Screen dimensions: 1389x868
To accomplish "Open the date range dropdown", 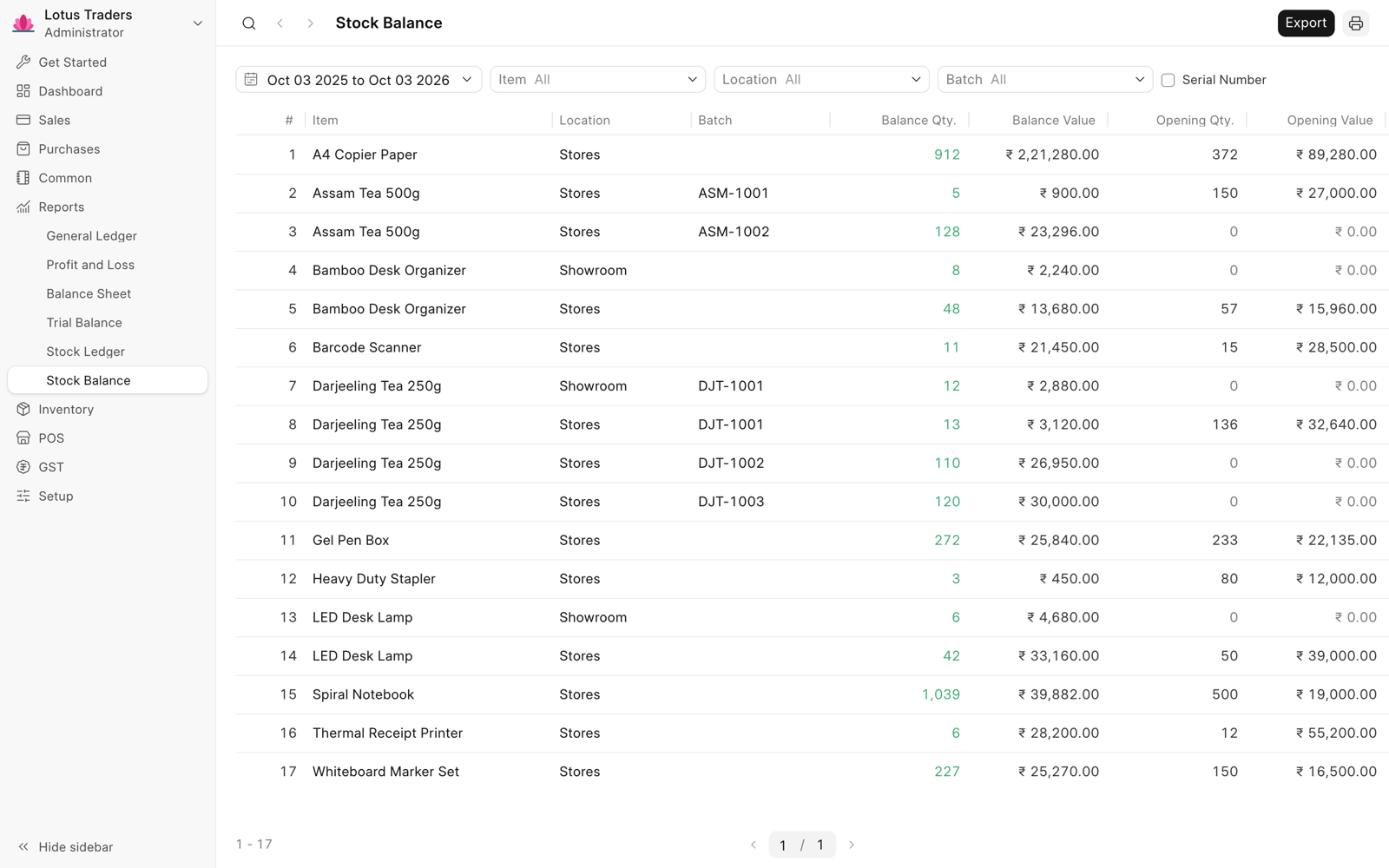I will (359, 80).
